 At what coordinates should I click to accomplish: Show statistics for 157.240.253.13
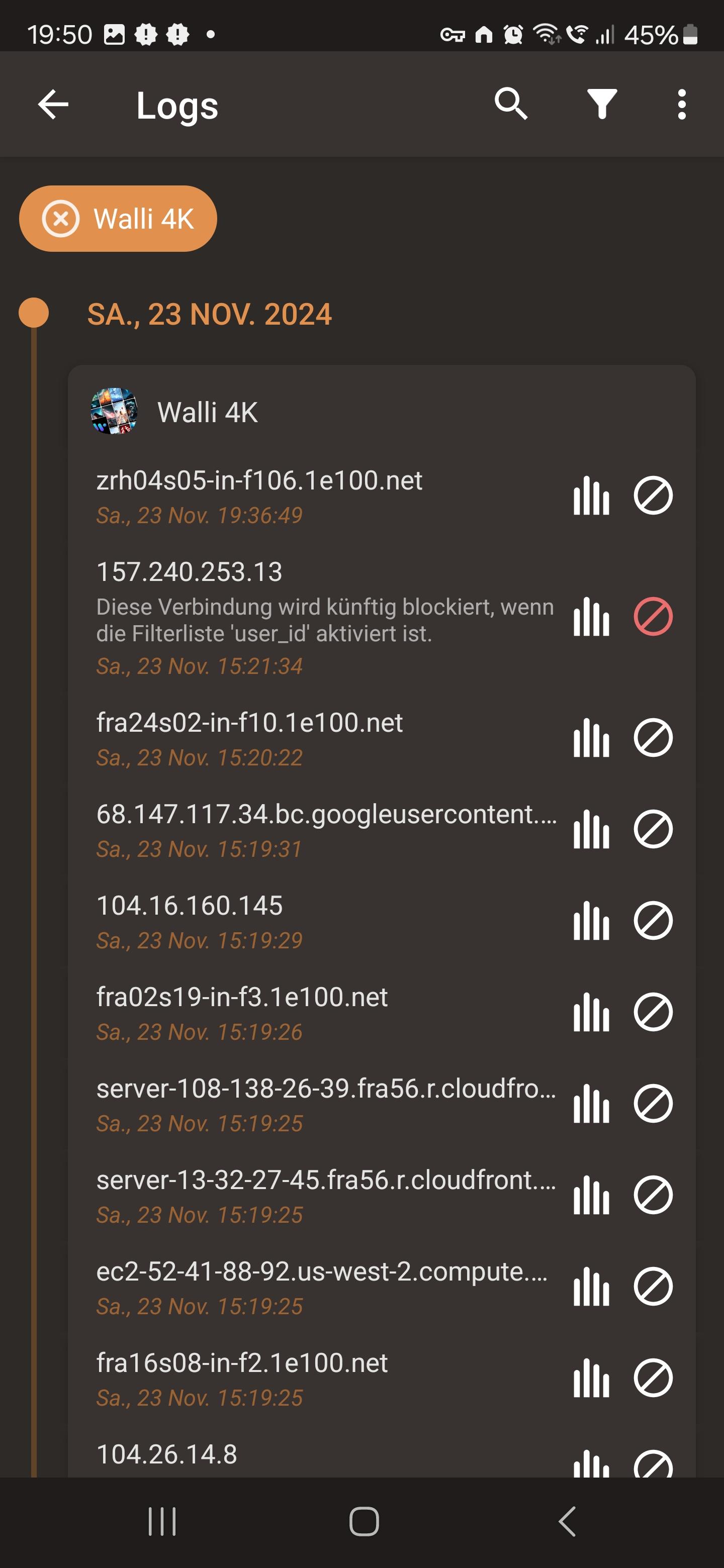(x=591, y=617)
